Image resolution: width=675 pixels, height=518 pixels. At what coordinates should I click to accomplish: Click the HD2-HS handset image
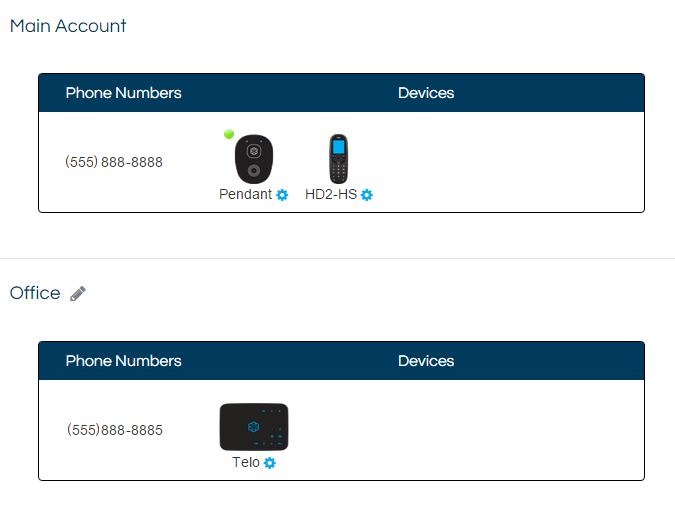[339, 159]
